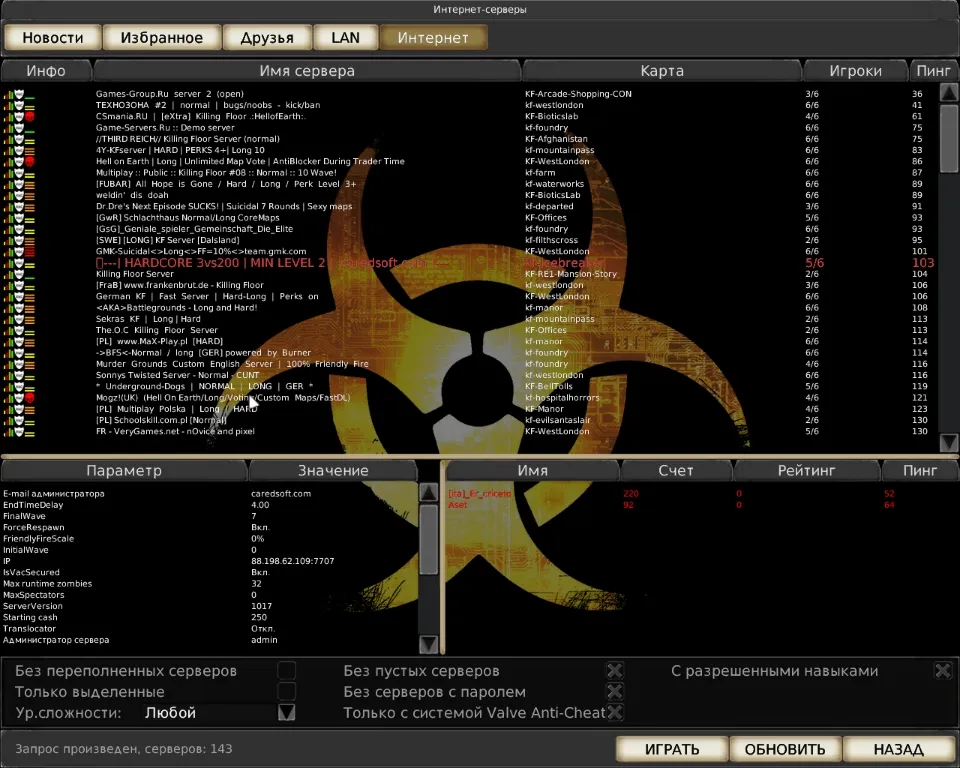The width and height of the screenshot is (960, 768).
Task: Open the 'Новости' tab
Action: pyautogui.click(x=53, y=38)
